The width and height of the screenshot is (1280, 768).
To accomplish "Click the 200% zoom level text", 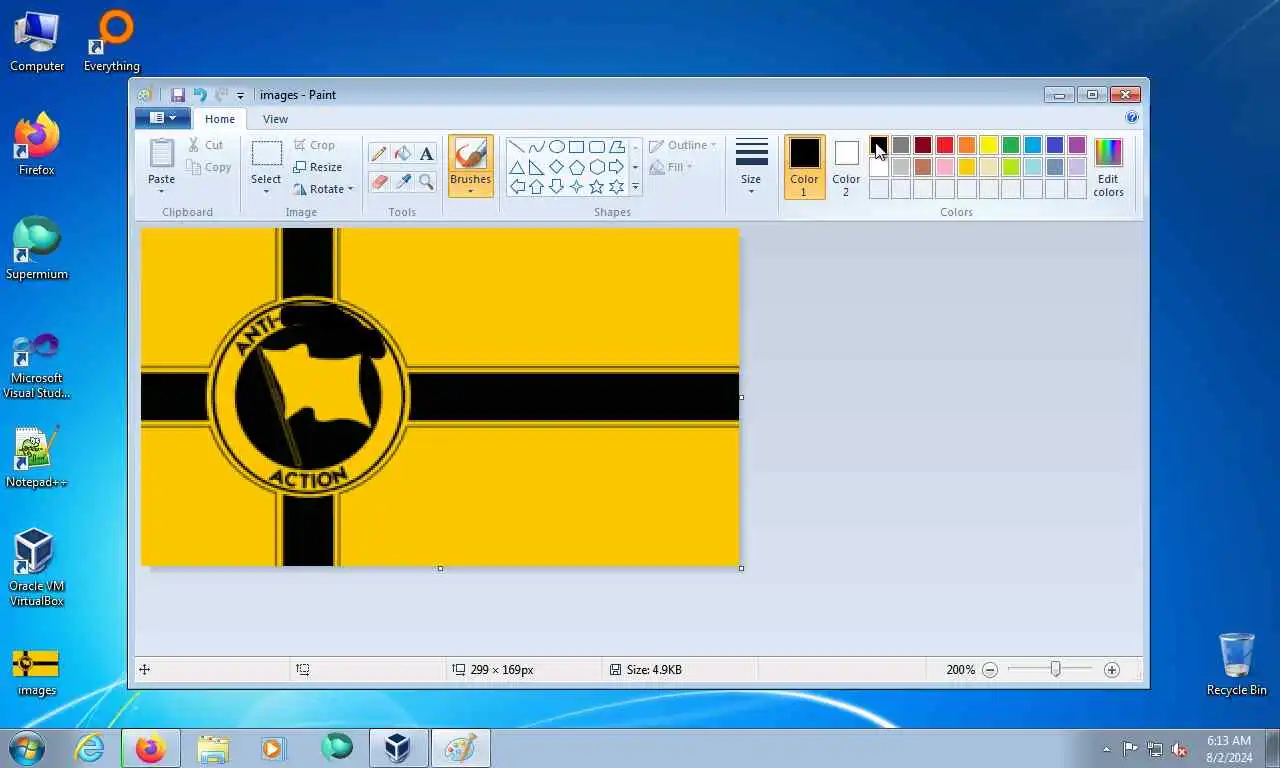I will tap(961, 670).
